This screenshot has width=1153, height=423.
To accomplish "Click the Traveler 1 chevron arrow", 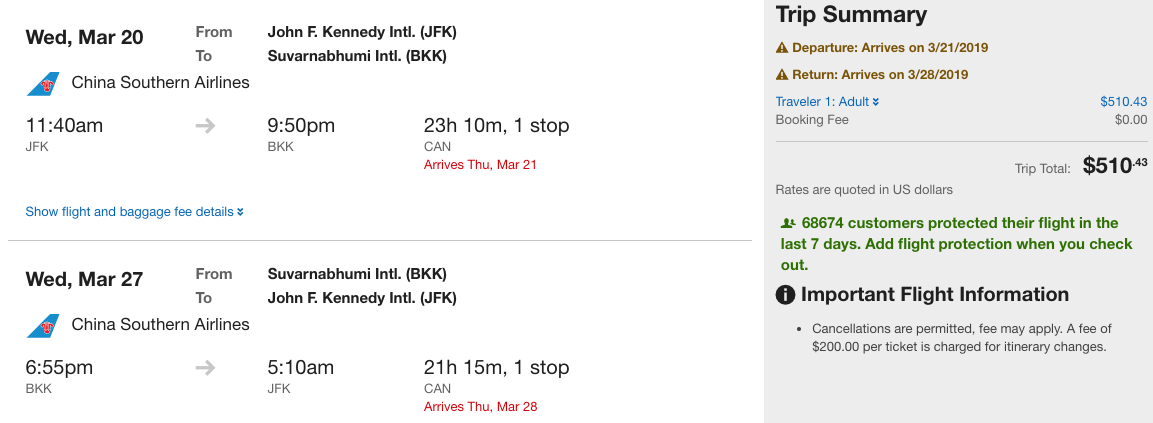I will tap(876, 102).
